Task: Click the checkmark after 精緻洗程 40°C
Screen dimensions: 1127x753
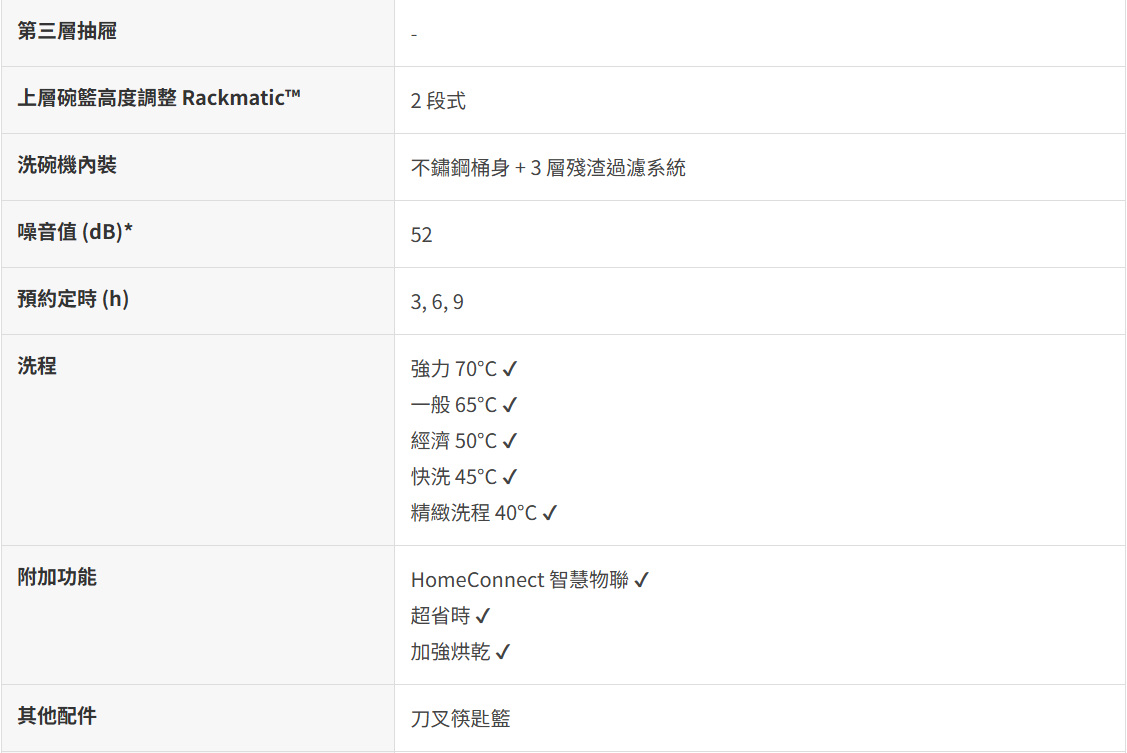Action: (x=550, y=513)
